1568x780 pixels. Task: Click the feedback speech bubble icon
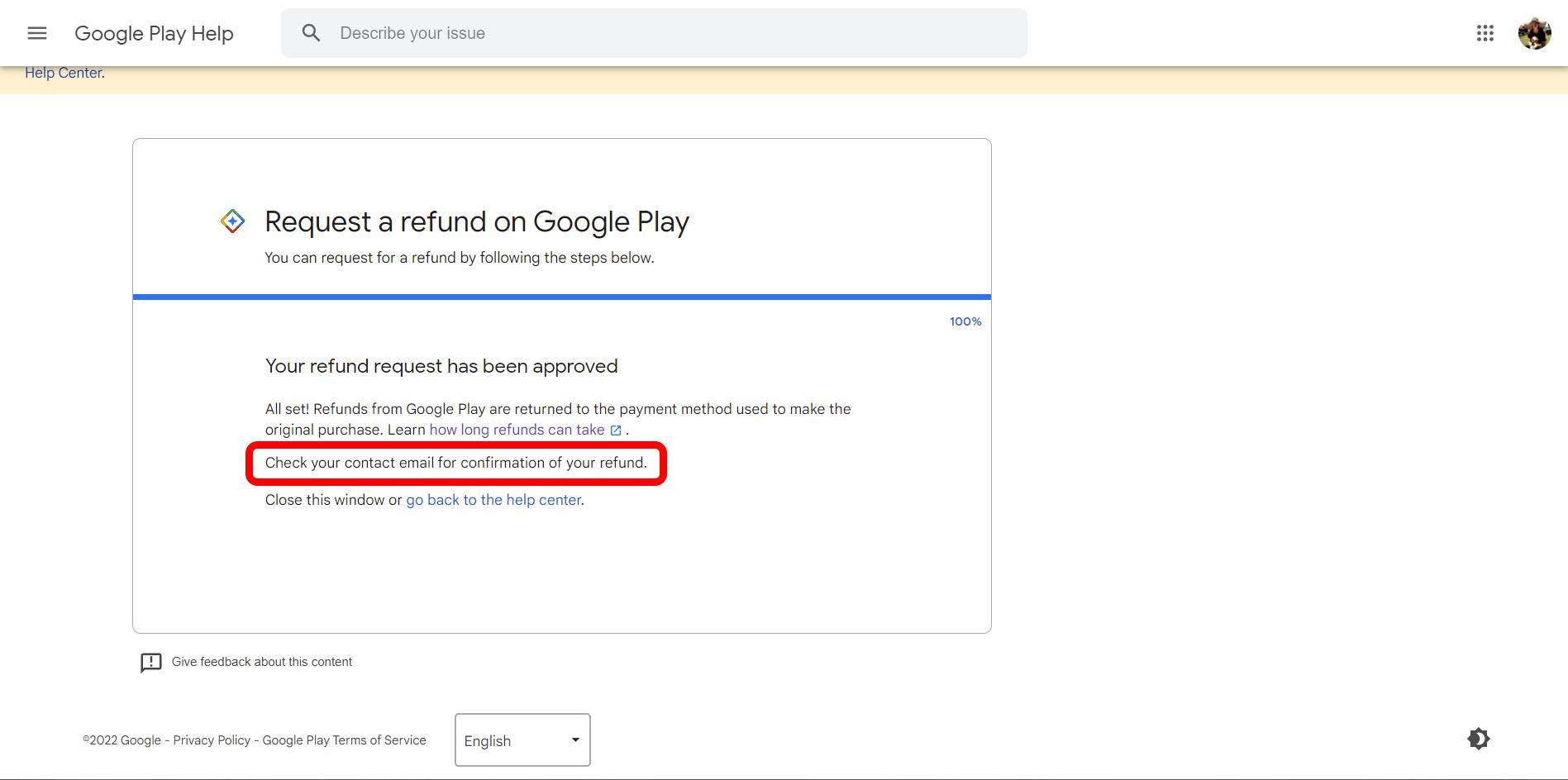tap(151, 663)
